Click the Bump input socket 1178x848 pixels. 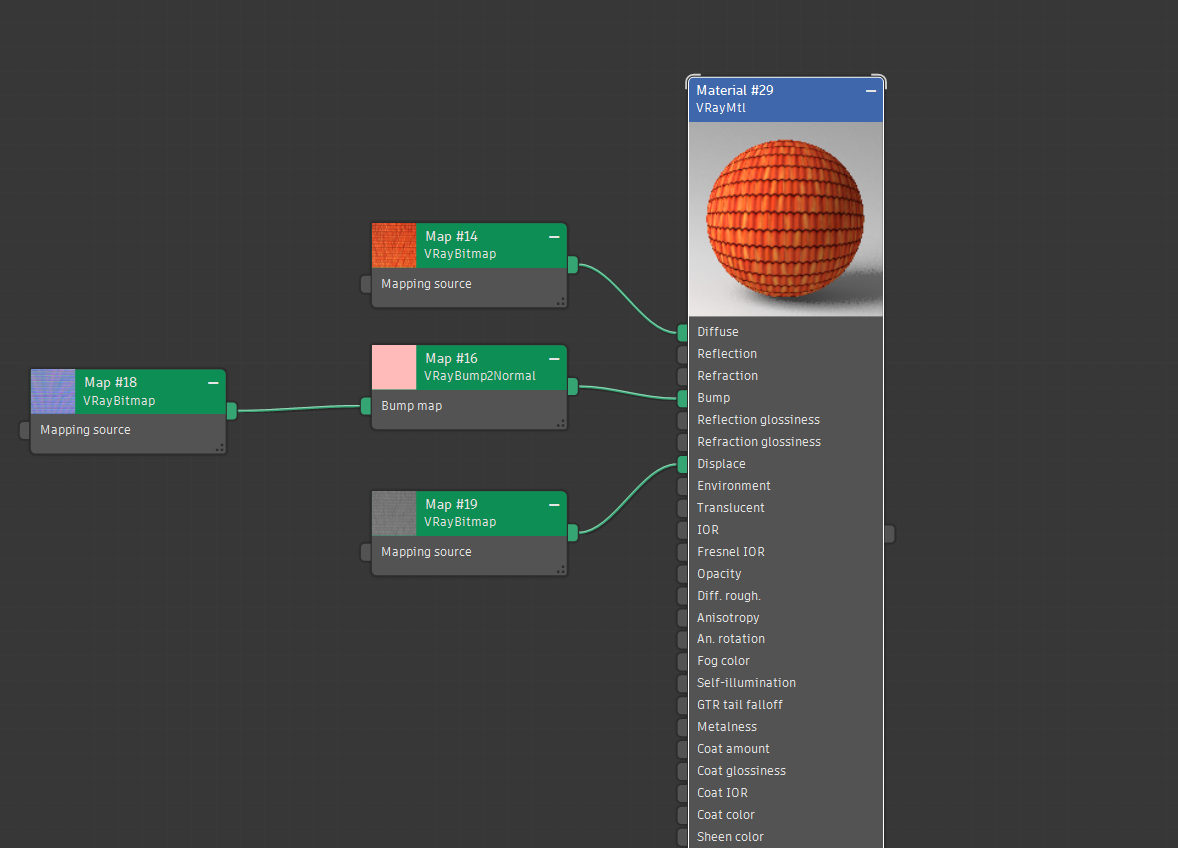tap(682, 398)
